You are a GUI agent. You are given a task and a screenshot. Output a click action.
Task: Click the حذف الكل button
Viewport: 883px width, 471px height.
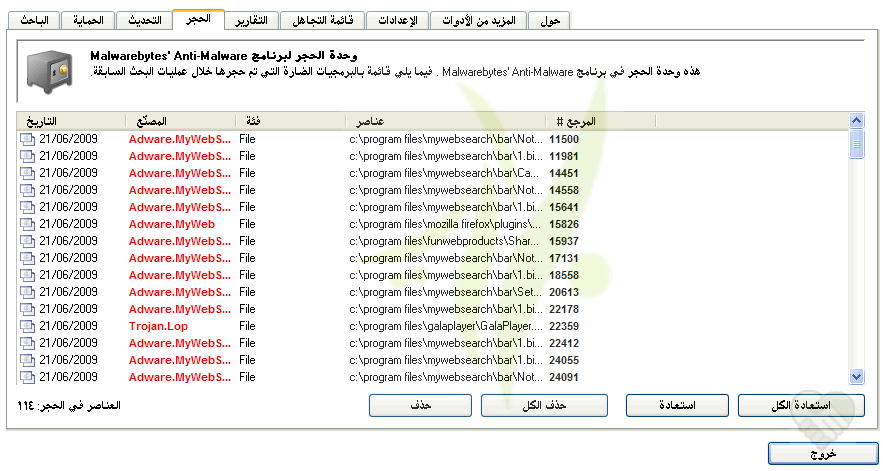pos(544,406)
